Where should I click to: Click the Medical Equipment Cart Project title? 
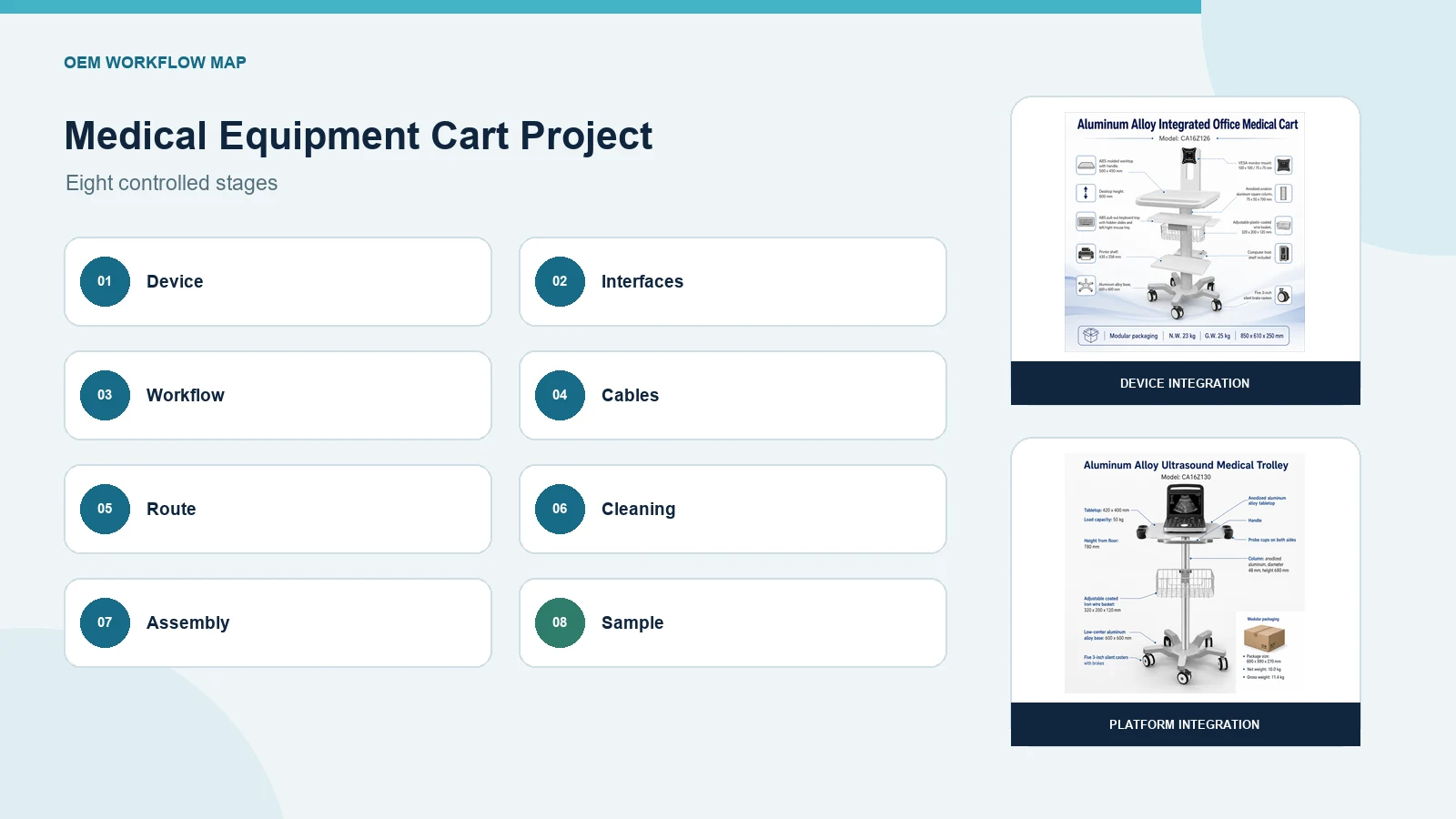point(359,136)
